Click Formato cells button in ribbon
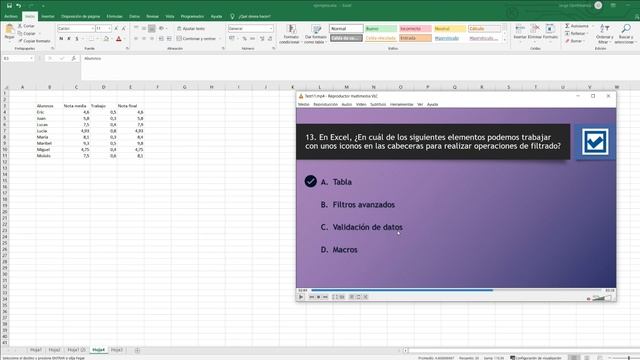 pyautogui.click(x=550, y=32)
